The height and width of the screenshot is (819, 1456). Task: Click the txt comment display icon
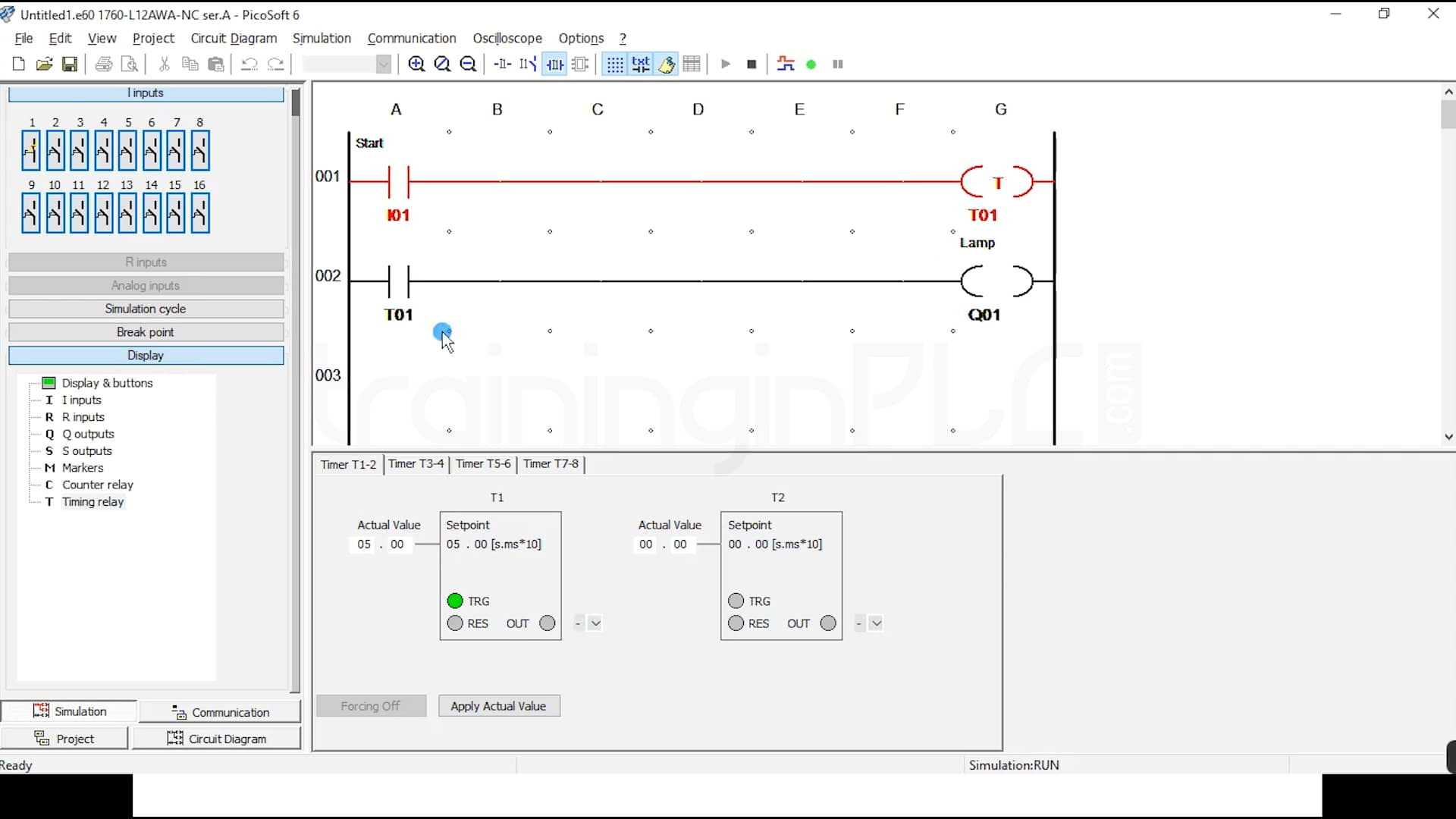(641, 64)
